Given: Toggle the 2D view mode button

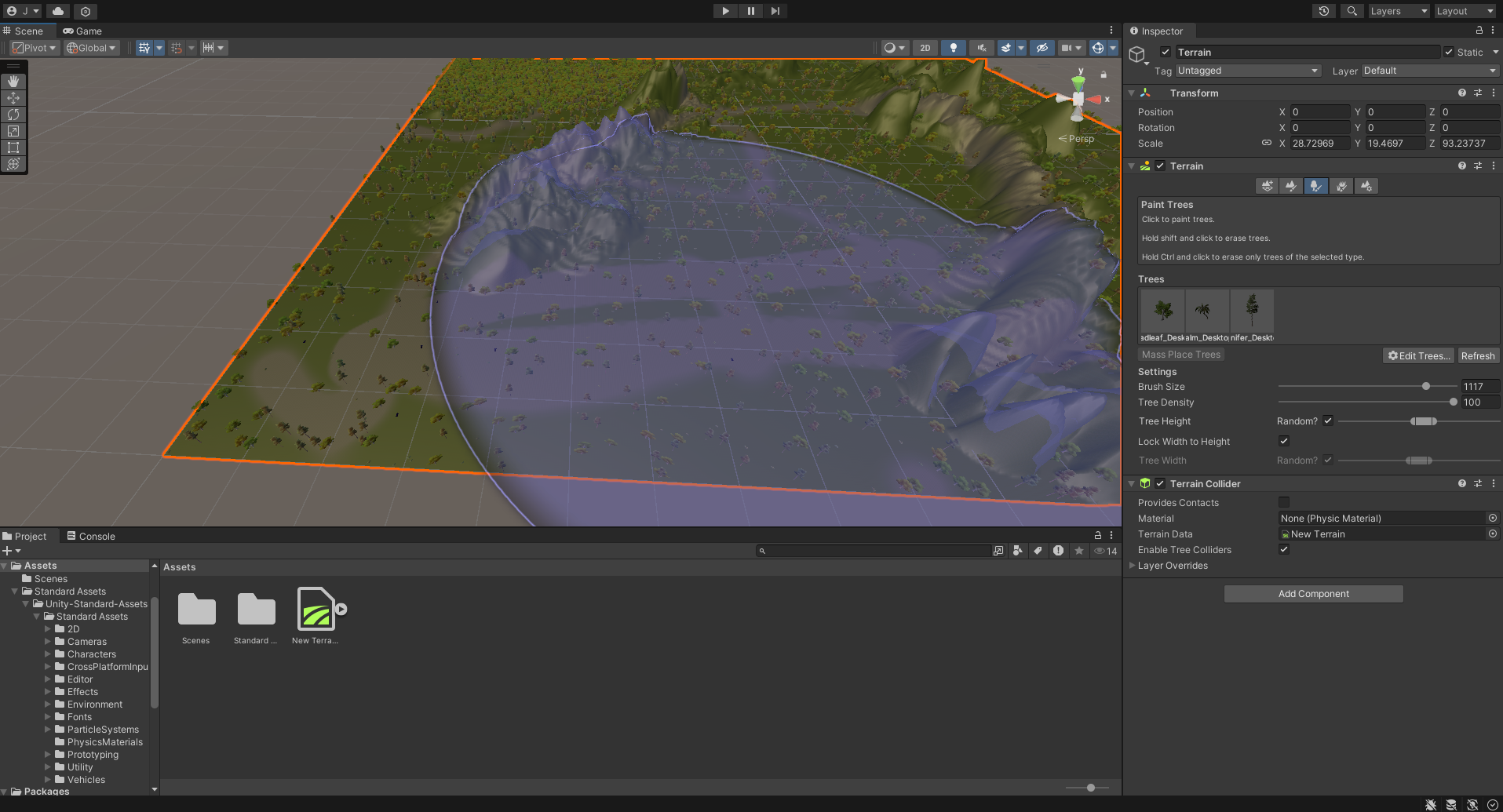Looking at the screenshot, I should tap(925, 48).
